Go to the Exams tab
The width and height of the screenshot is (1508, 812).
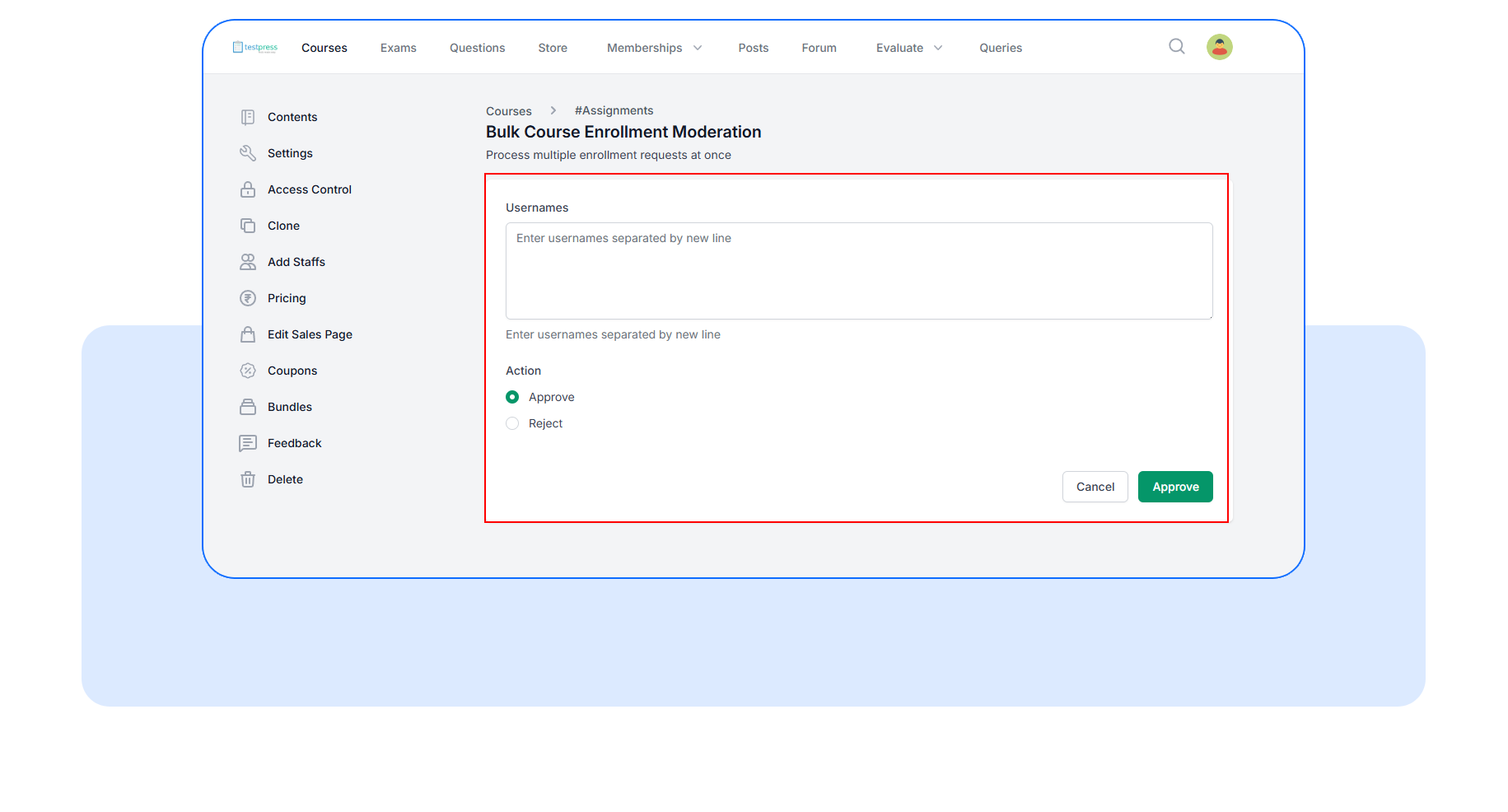pyautogui.click(x=398, y=48)
